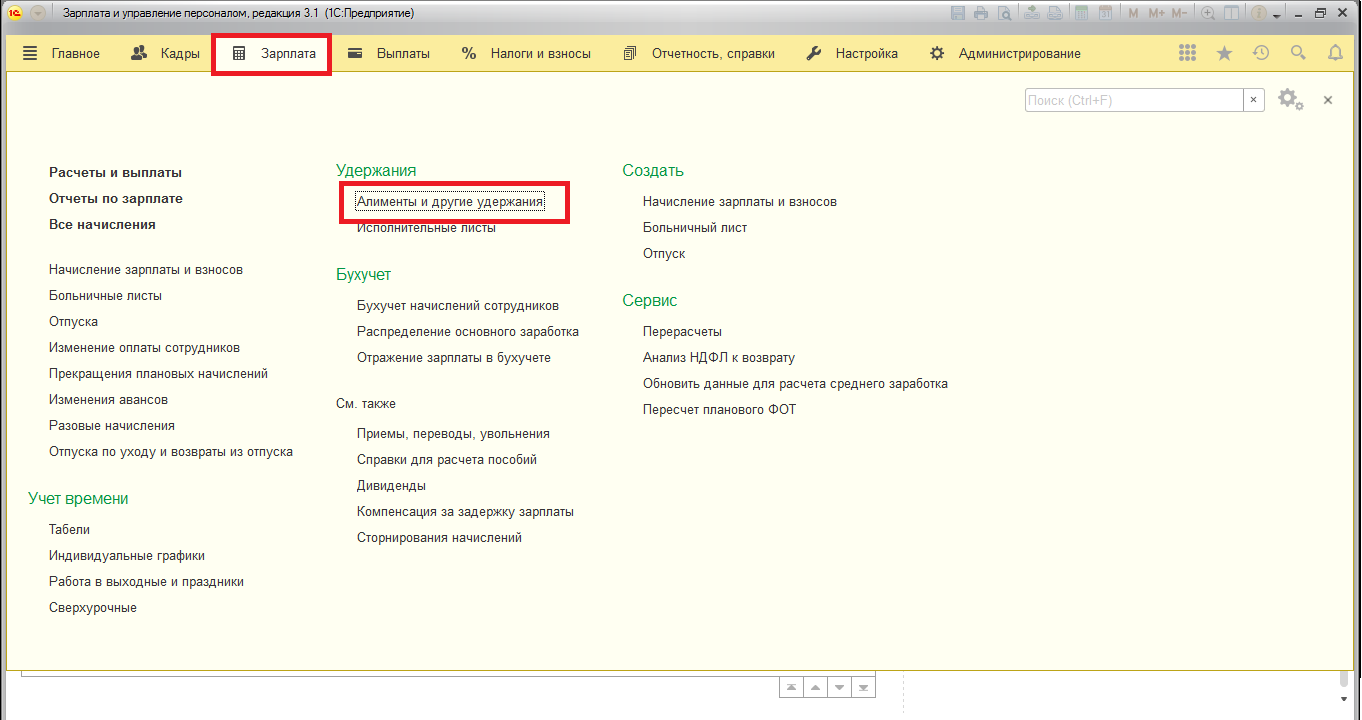
Task: Click the Save icon in title bar
Action: (x=958, y=13)
